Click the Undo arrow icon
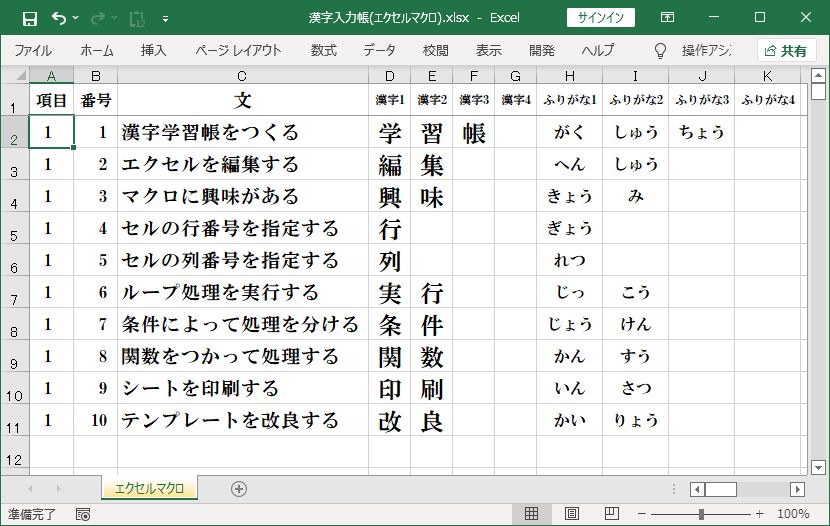830x526 pixels. pyautogui.click(x=58, y=19)
